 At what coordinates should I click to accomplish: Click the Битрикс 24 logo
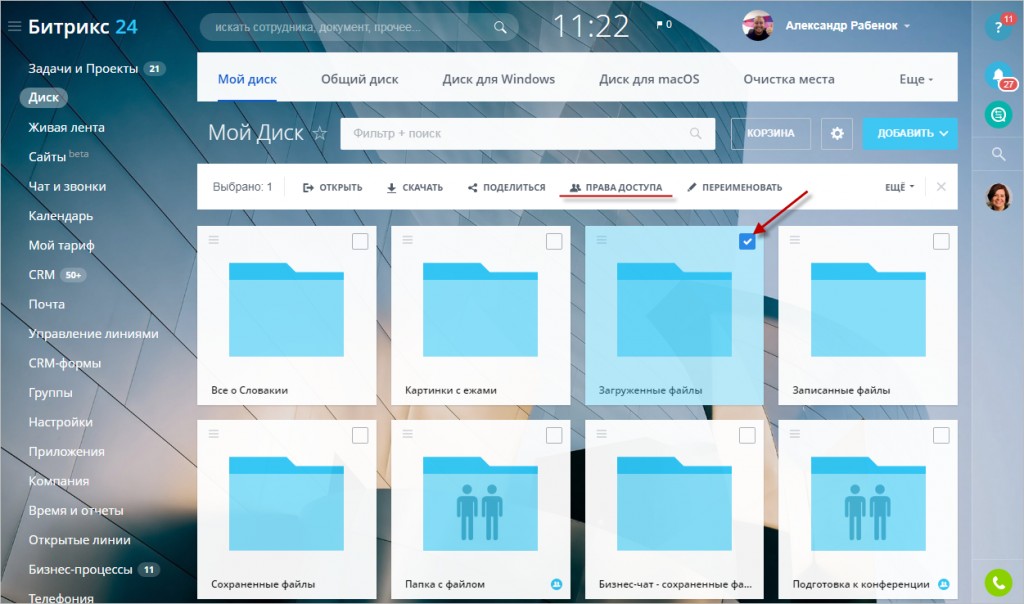pos(83,27)
